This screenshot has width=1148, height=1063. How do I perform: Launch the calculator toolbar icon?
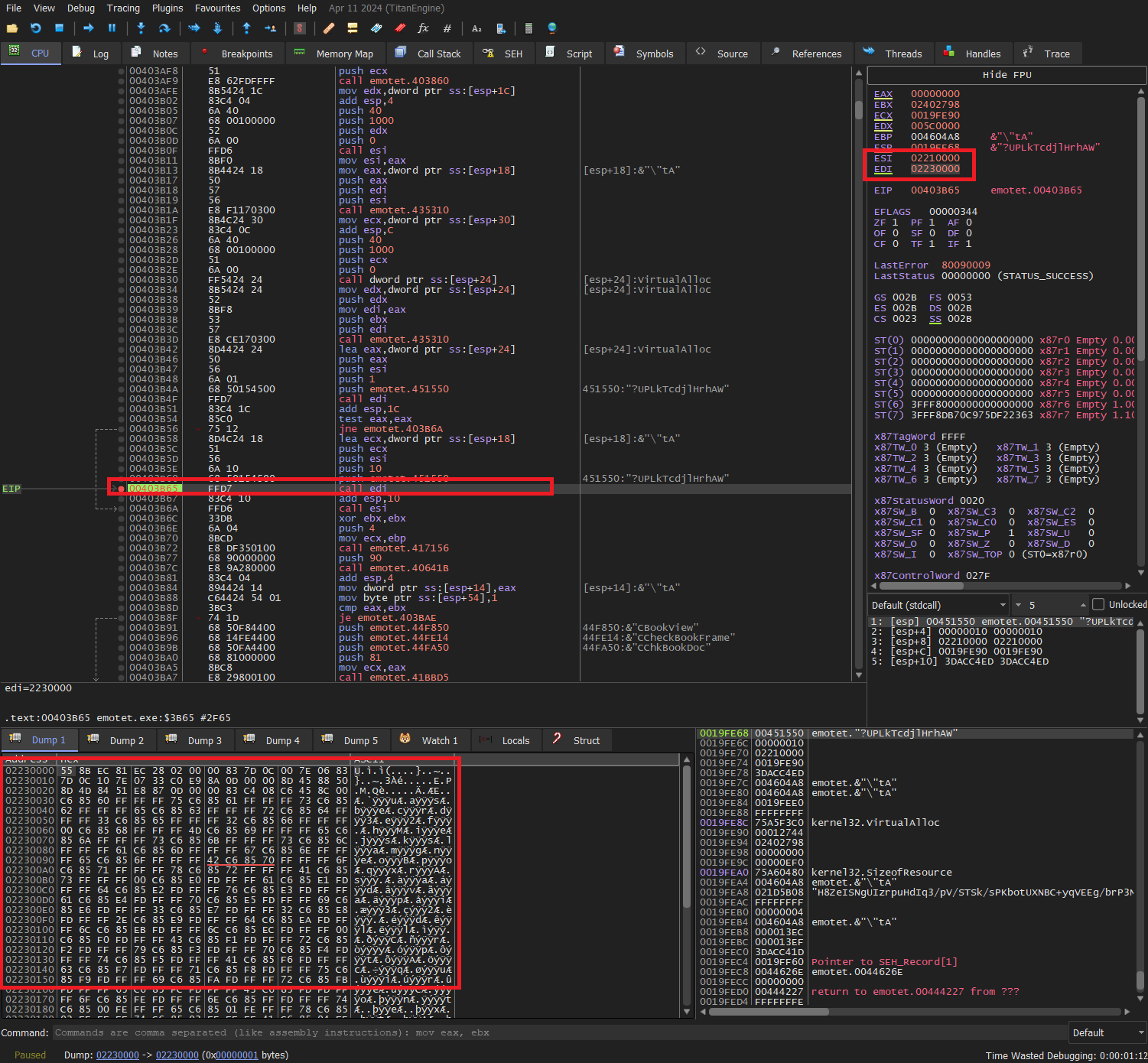[528, 28]
